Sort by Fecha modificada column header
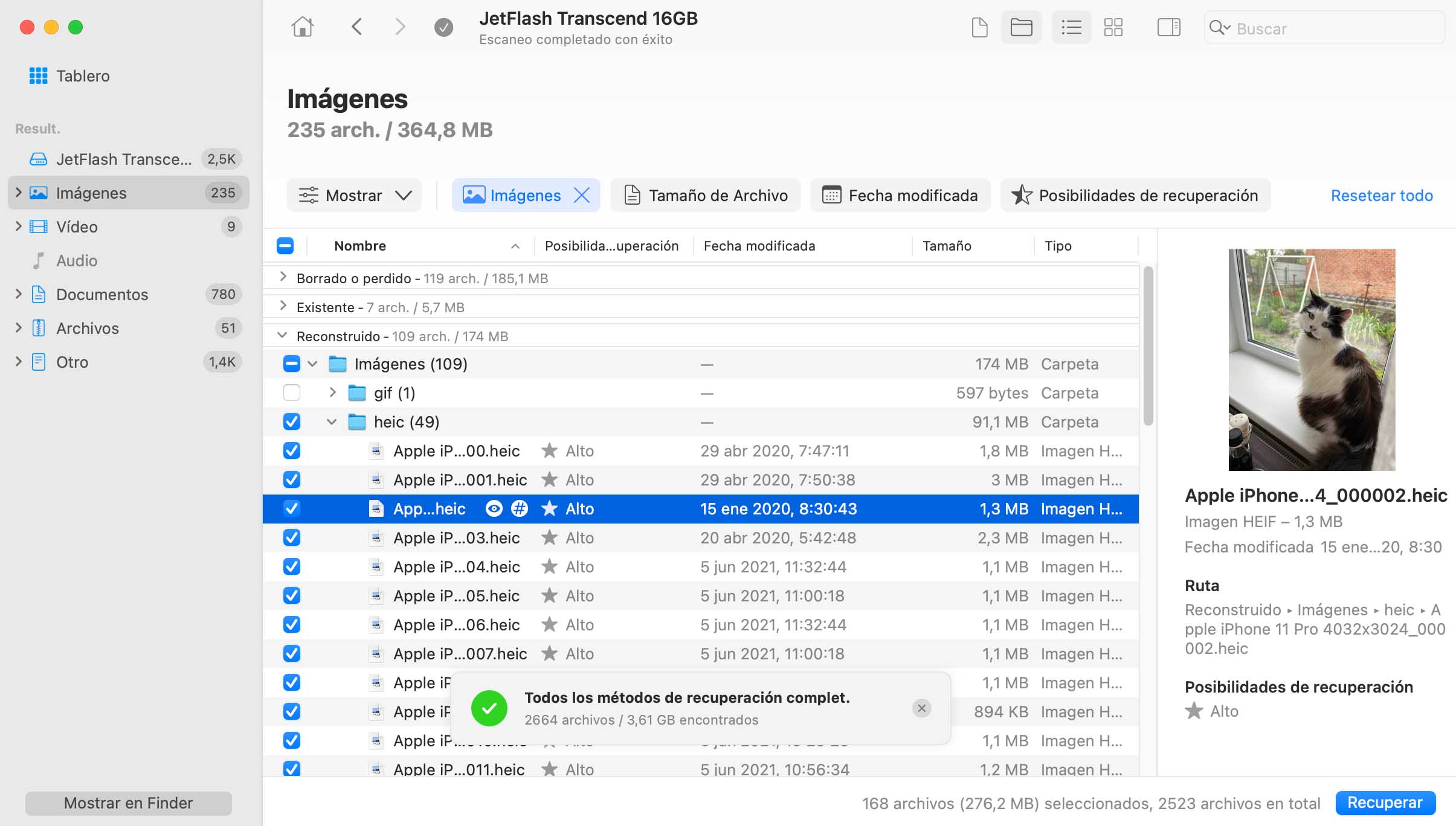This screenshot has height=826, width=1456. pos(759,246)
